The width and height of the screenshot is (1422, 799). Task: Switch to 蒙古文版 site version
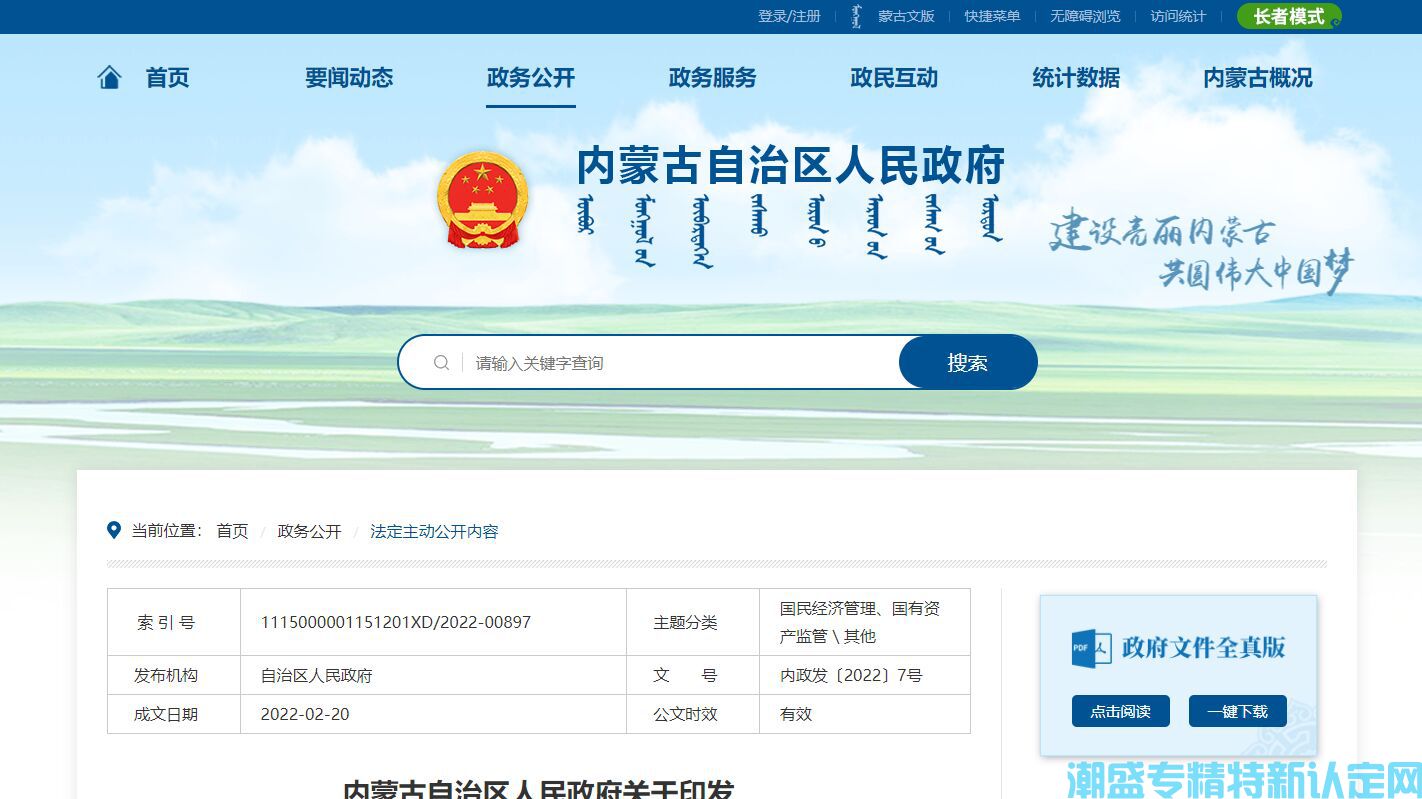(906, 16)
